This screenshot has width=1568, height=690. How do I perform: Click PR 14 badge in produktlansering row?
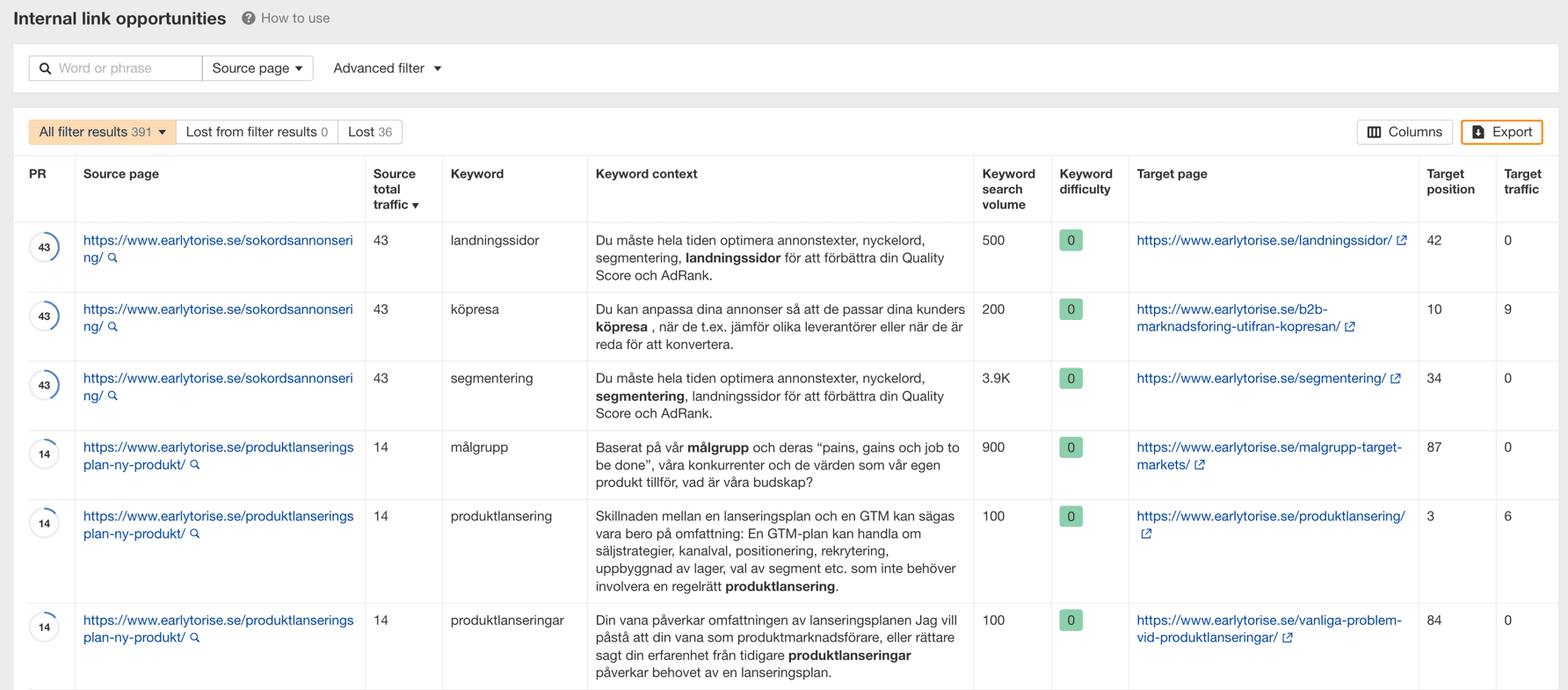point(44,524)
